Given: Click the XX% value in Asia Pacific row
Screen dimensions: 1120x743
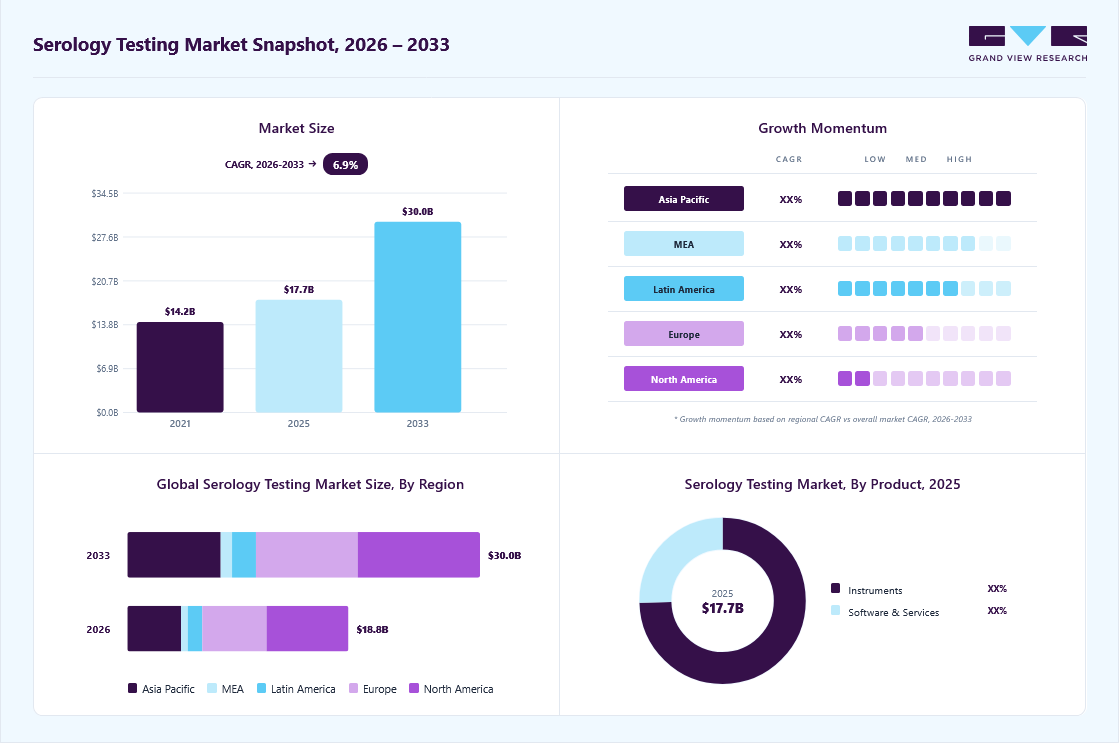Looking at the screenshot, I should (791, 199).
